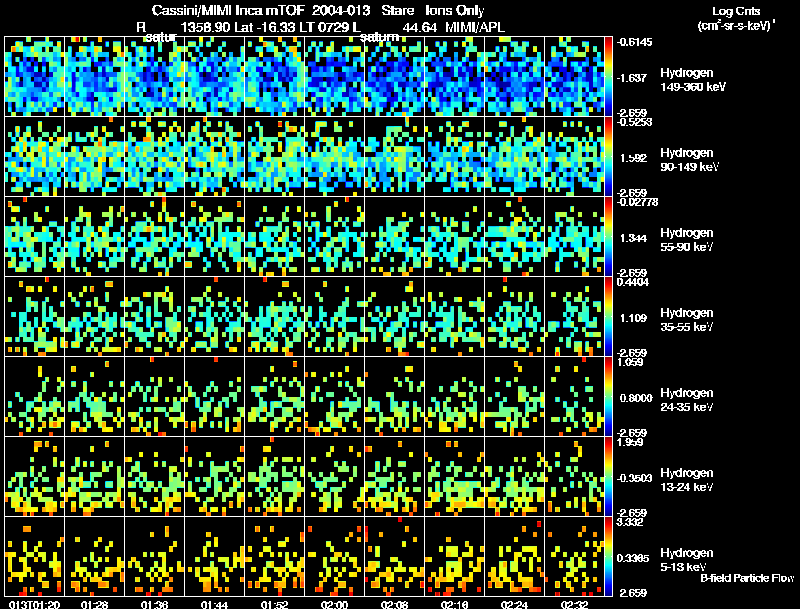Viewport: 800px width, 609px height.
Task: Select the 149-360 keV image panel at 013T01:20
Action: click(35, 77)
